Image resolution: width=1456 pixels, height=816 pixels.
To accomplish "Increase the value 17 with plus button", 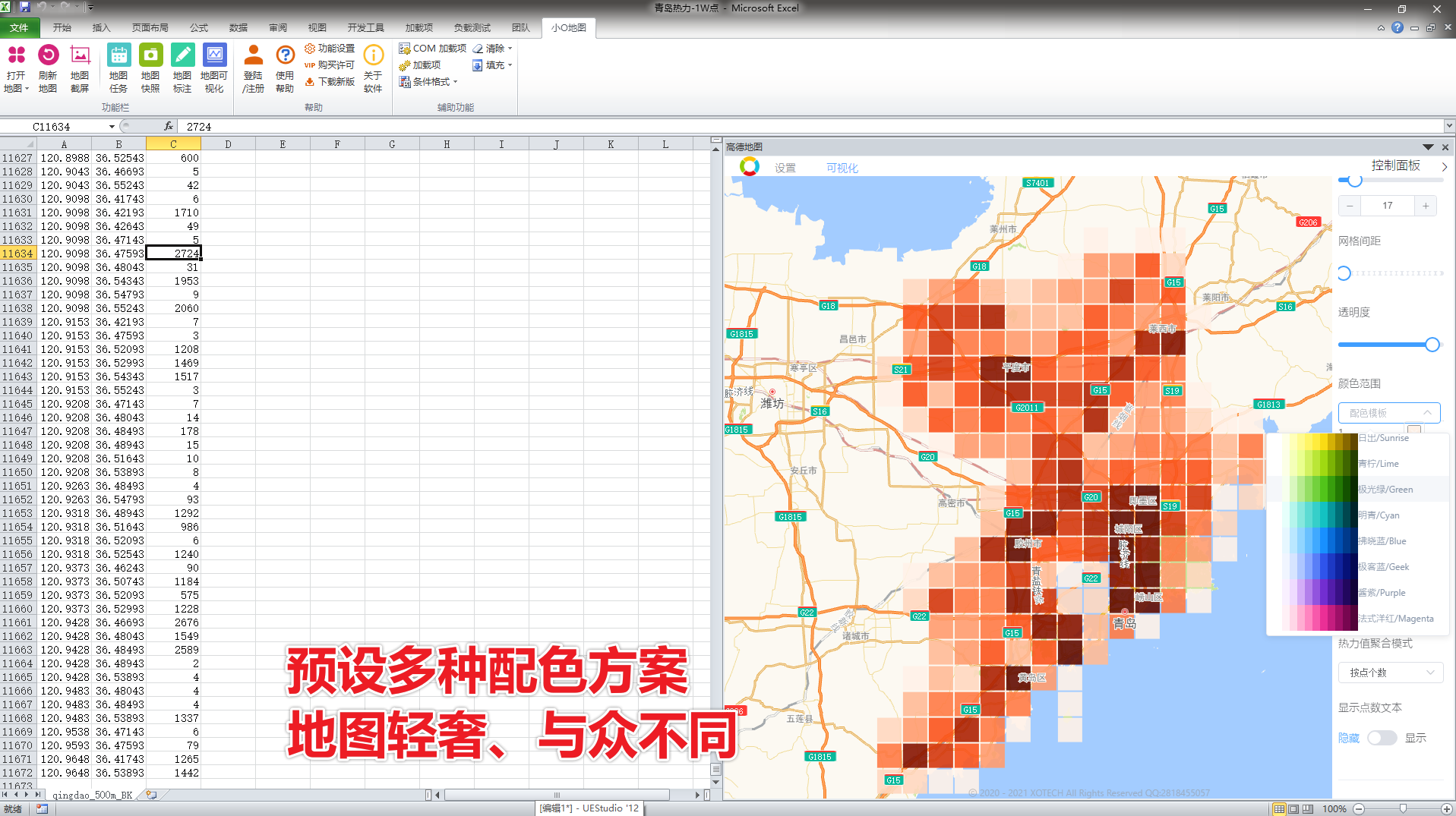I will click(x=1426, y=206).
